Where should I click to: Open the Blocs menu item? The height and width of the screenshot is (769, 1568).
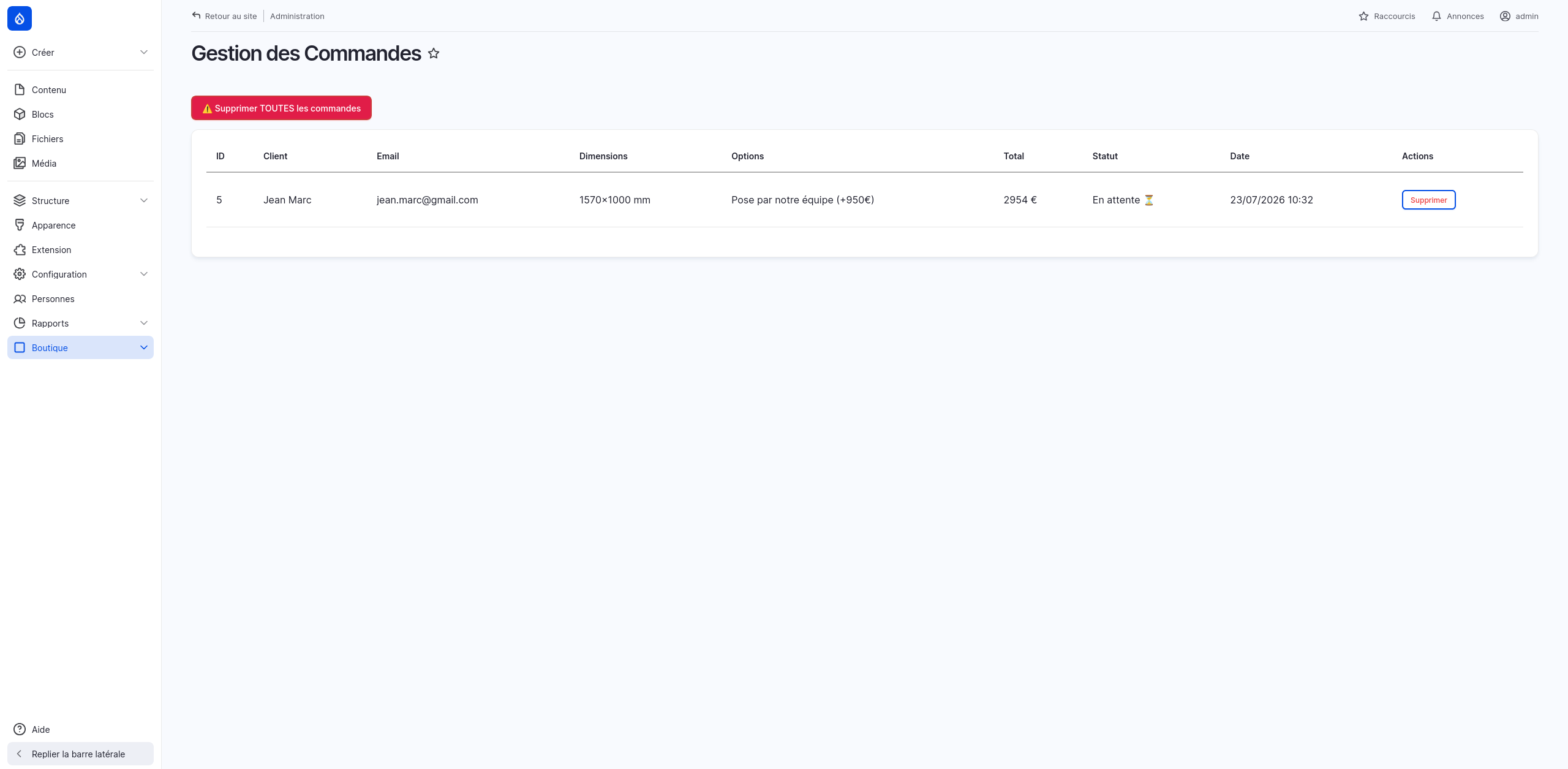[x=80, y=114]
